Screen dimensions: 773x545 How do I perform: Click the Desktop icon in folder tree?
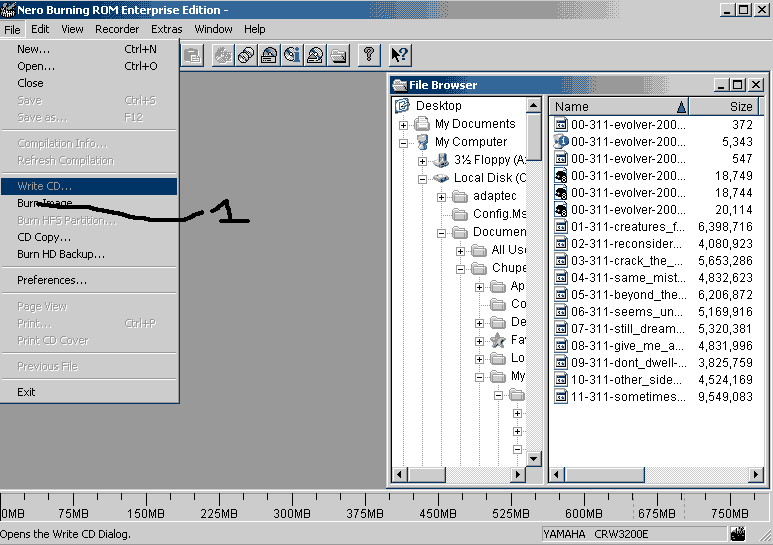(x=403, y=105)
